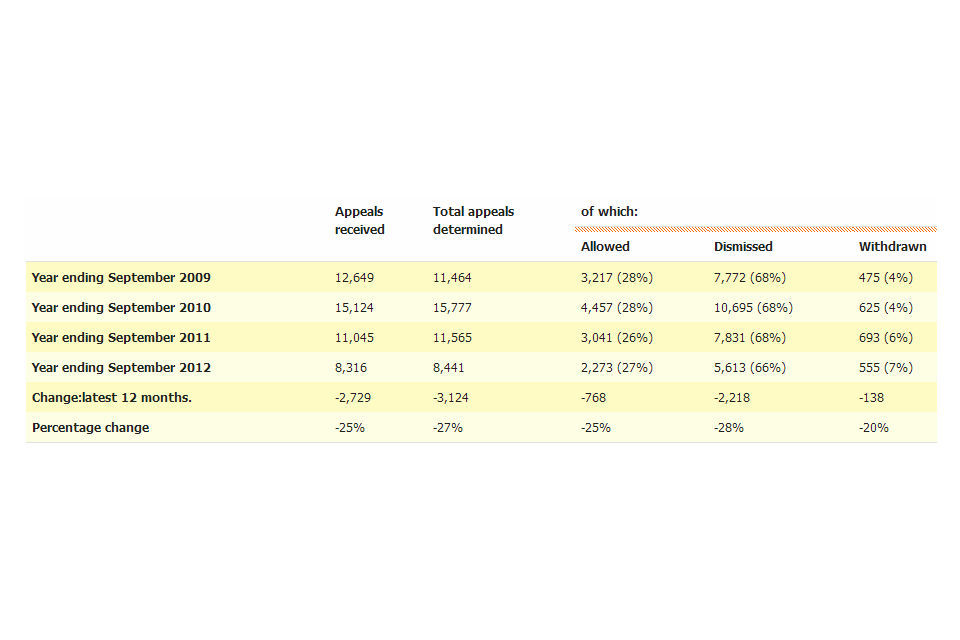Select the 10,695 (68%) dismissed cell
The image size is (960, 640).
click(x=753, y=307)
